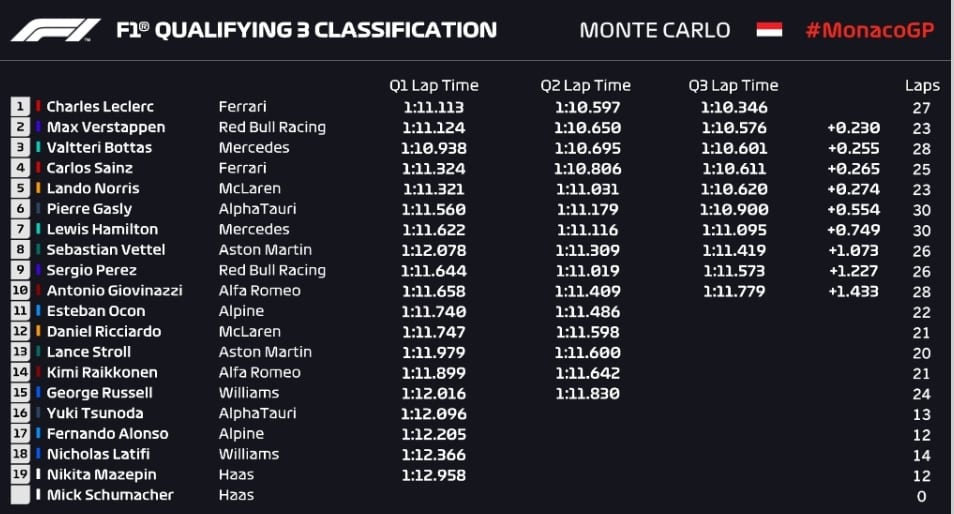This screenshot has width=954, height=514.
Task: Click the blank position badge beside Mick Schumacher
Action: pyautogui.click(x=20, y=495)
